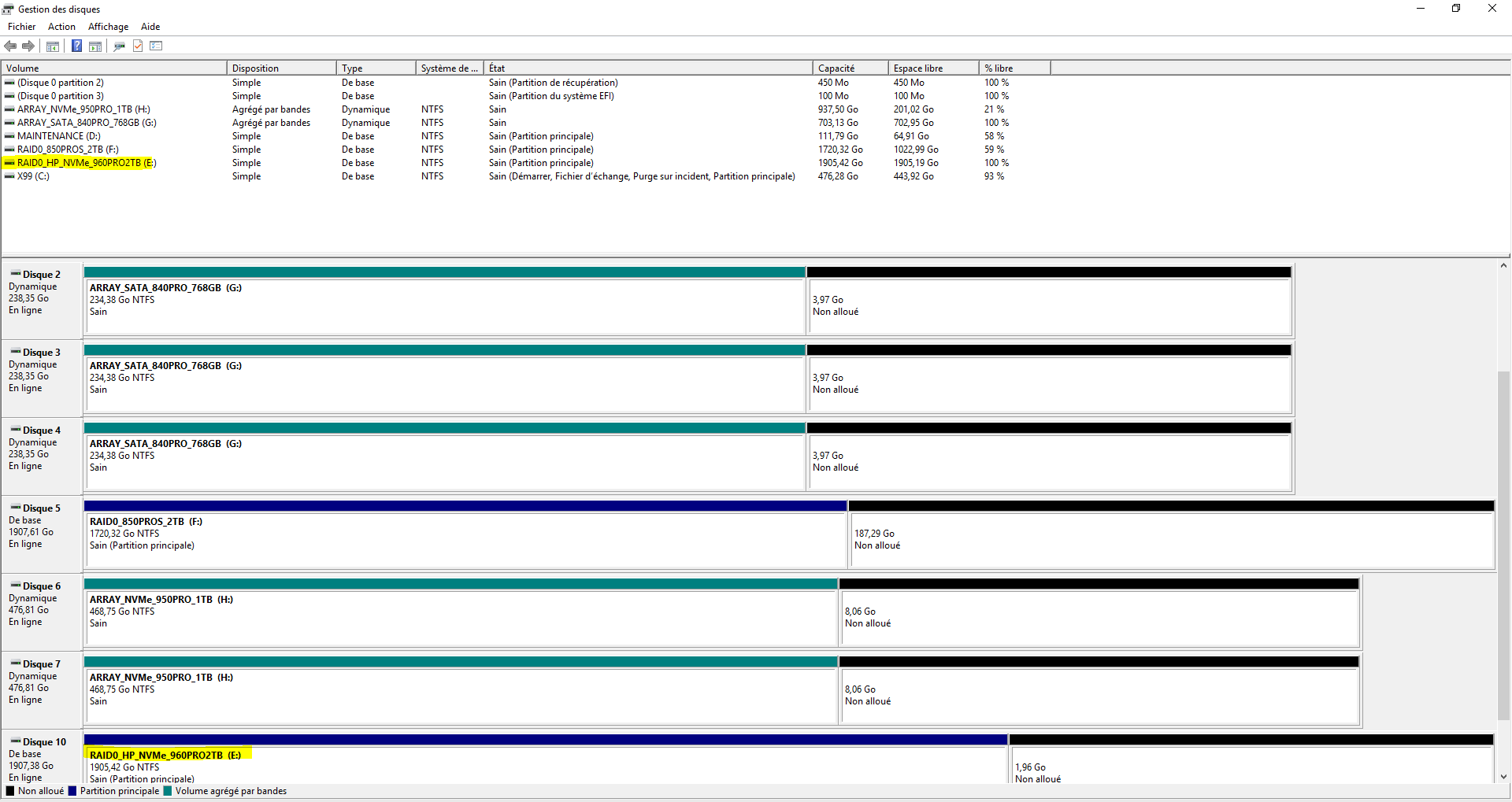This screenshot has height=802, width=1512.
Task: Click the 937,50 Go capacity cell
Action: coord(838,109)
